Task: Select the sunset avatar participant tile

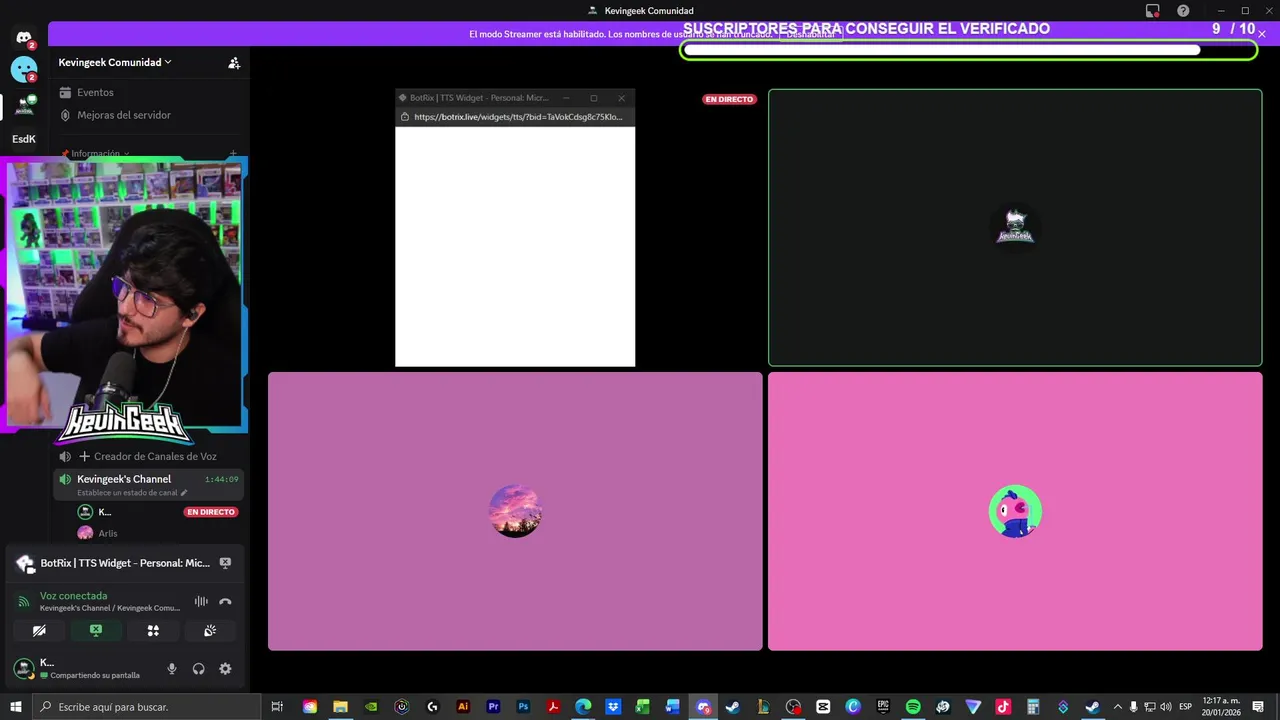Action: click(515, 511)
